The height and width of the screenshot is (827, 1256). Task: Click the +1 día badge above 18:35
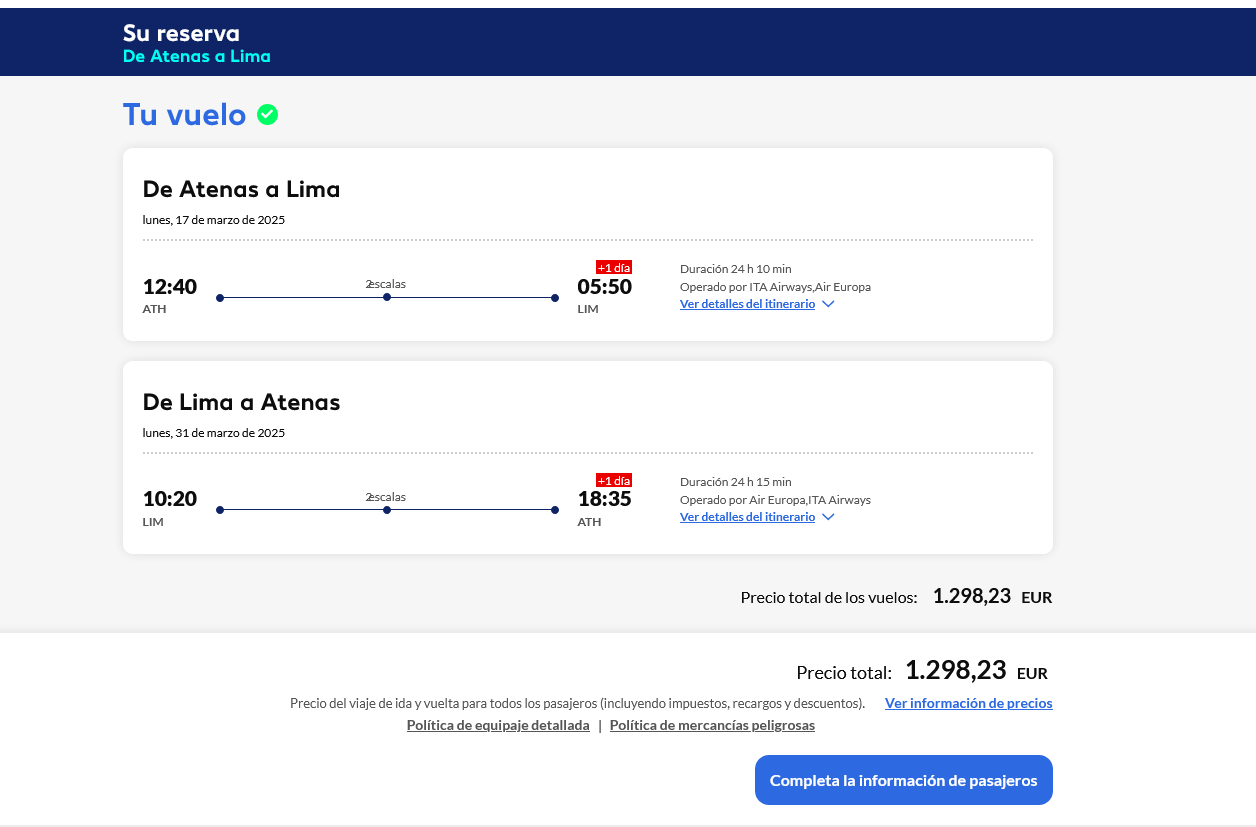coord(614,480)
